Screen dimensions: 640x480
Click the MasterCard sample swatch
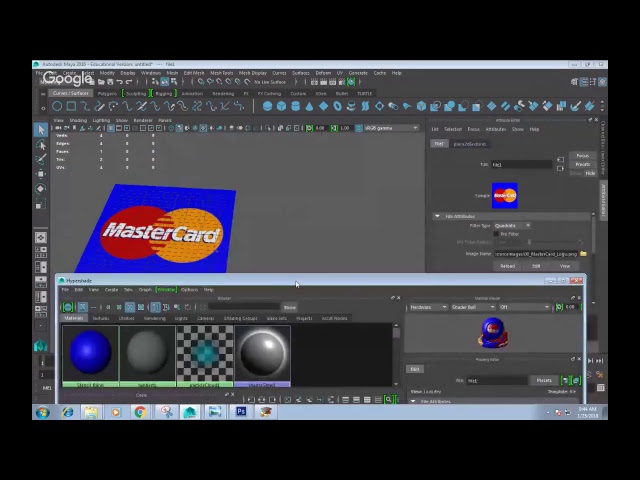point(504,196)
